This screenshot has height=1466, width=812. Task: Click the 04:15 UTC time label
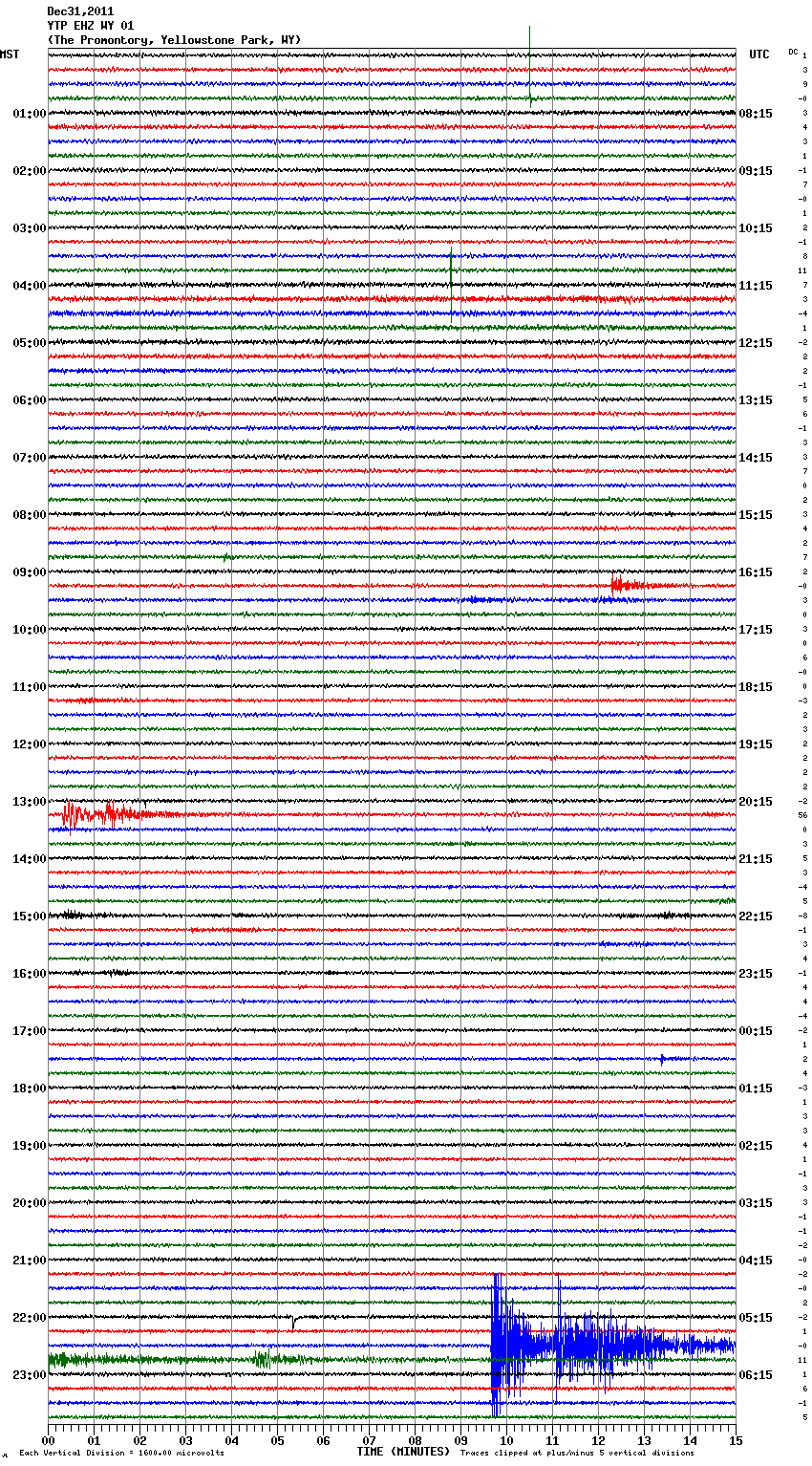pyautogui.click(x=756, y=1261)
